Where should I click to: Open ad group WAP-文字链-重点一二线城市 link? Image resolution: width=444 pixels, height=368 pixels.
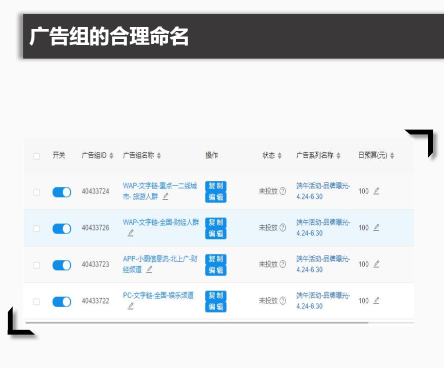(160, 191)
